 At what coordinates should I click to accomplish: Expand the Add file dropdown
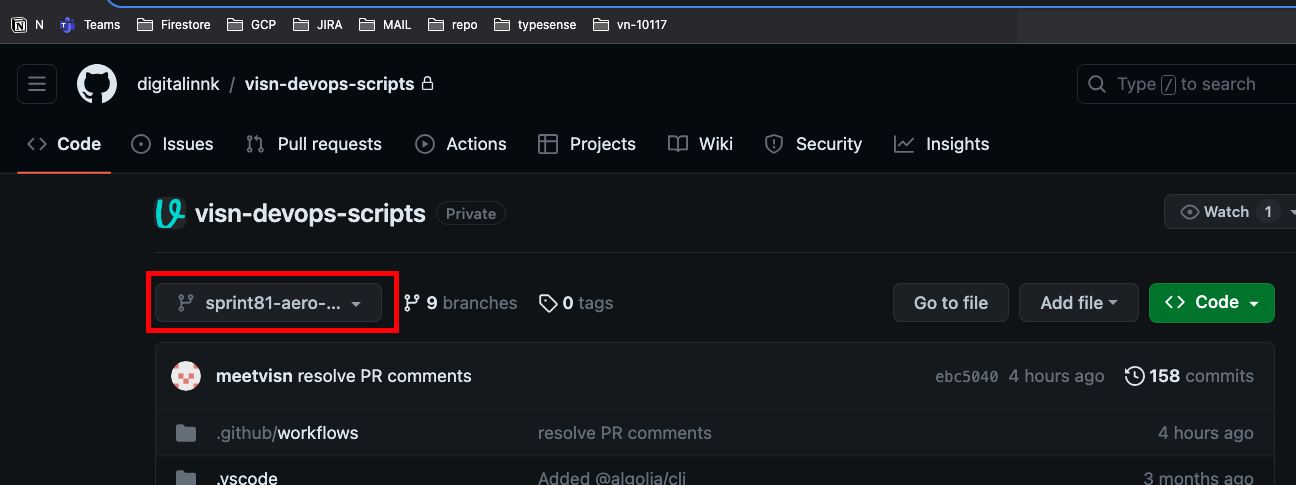pyautogui.click(x=1078, y=303)
